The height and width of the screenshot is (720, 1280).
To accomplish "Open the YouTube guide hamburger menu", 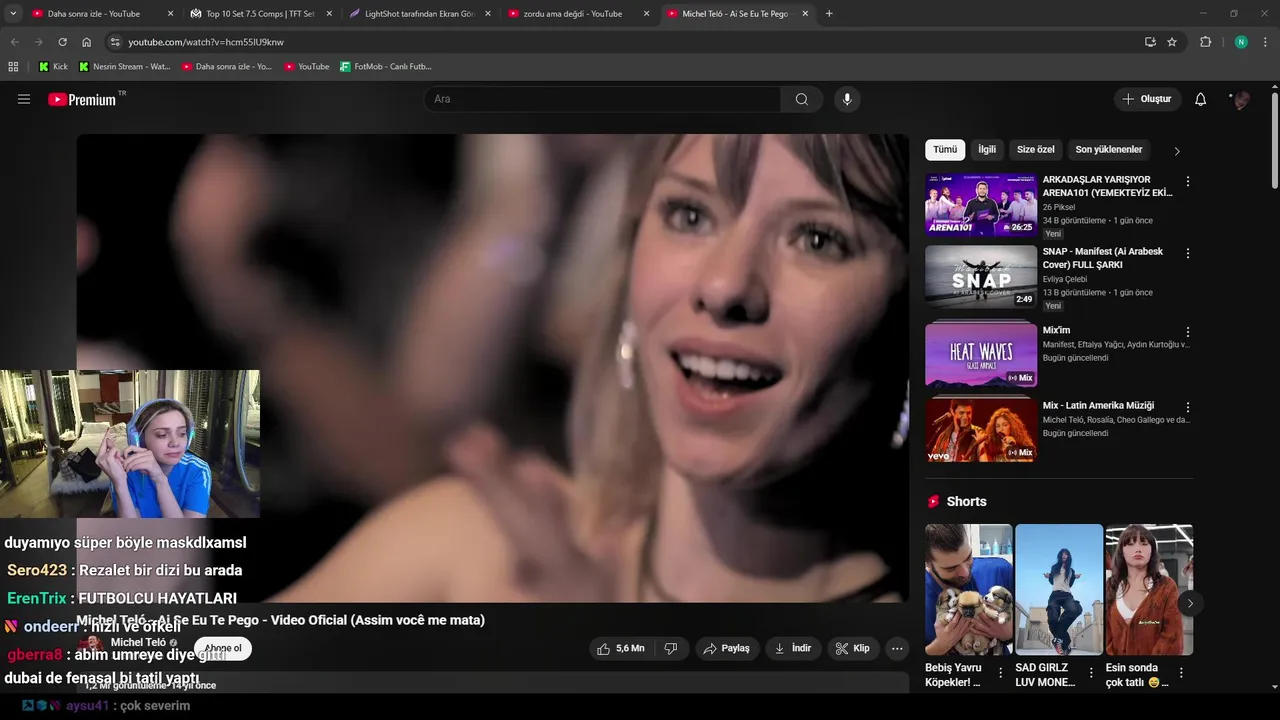I will pyautogui.click(x=24, y=99).
